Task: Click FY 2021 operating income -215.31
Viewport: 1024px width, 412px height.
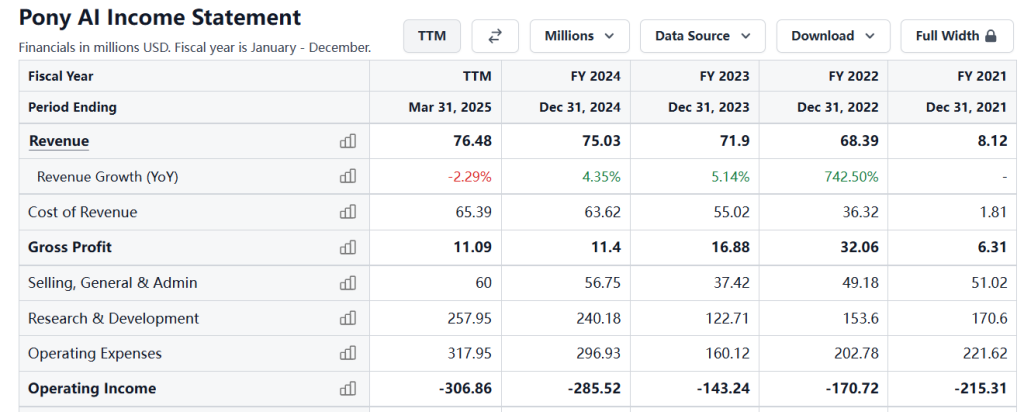Action: click(x=981, y=388)
